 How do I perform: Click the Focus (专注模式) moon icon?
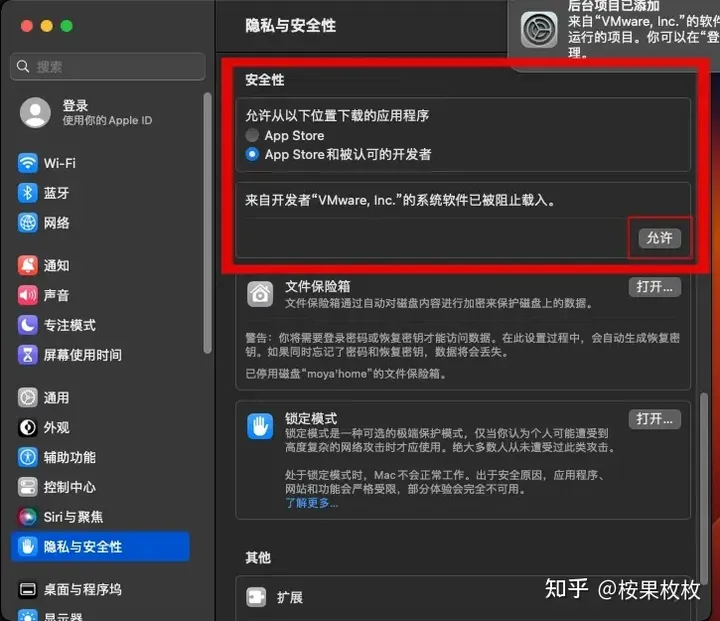point(28,325)
